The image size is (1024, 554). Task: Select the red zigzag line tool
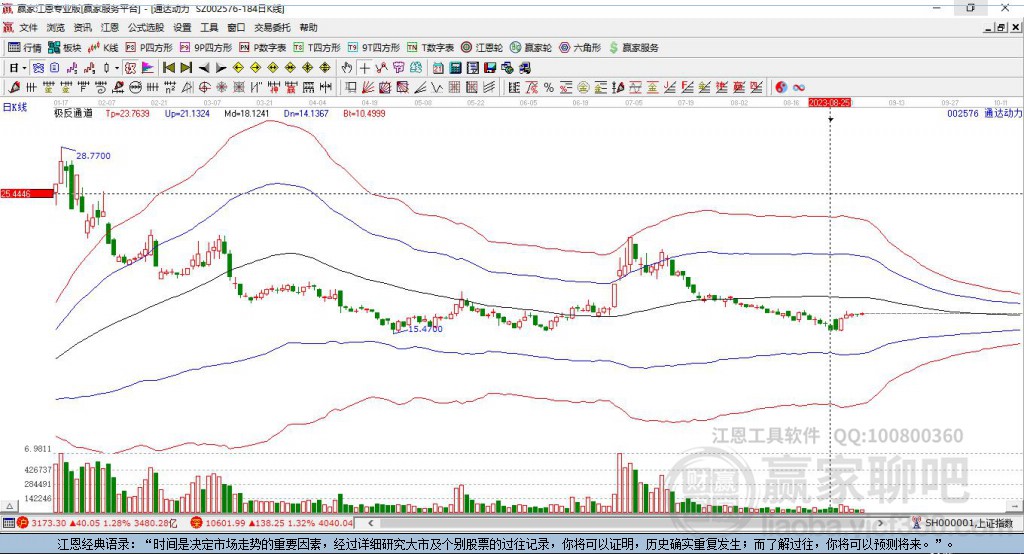(382, 68)
